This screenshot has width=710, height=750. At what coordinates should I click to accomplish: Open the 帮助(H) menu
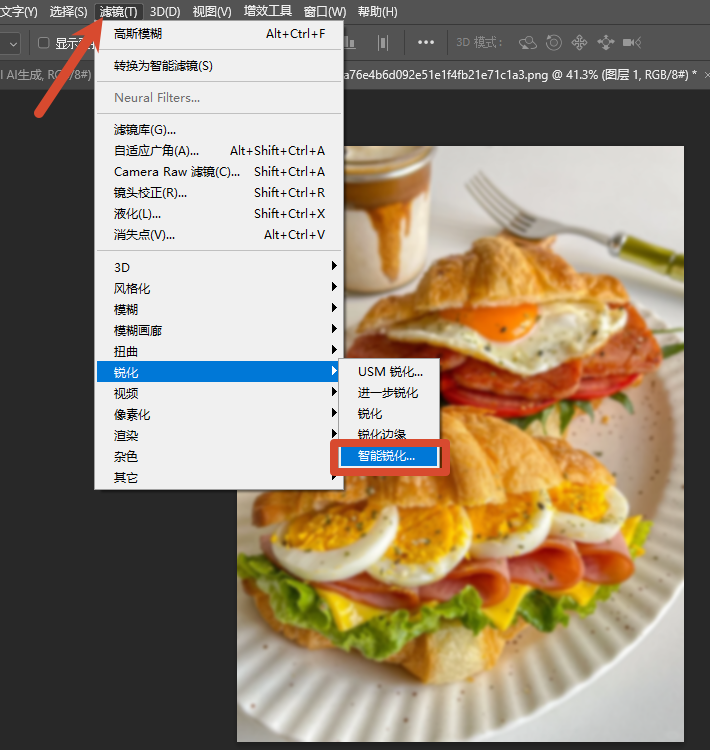tap(377, 11)
